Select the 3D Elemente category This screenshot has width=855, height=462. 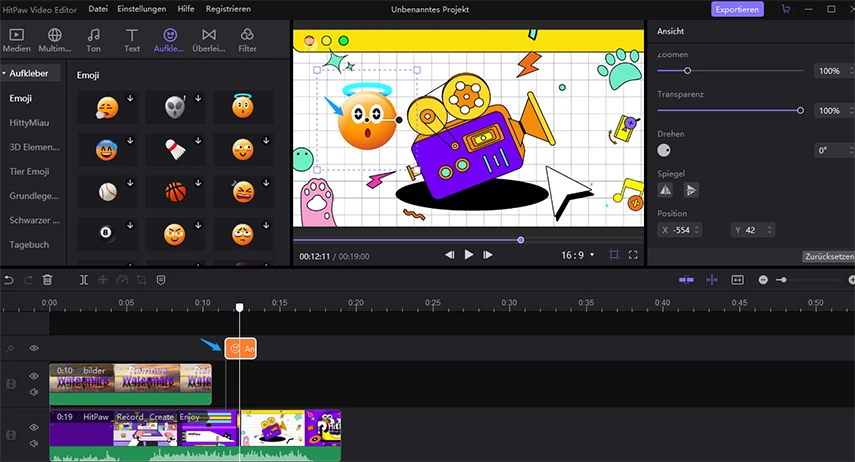coord(34,147)
